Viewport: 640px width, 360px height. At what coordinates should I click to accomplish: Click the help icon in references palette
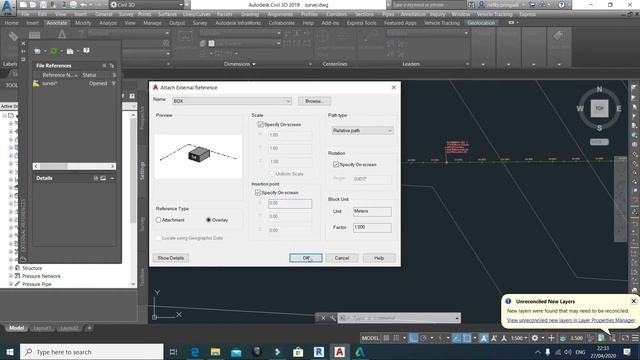(x=86, y=51)
